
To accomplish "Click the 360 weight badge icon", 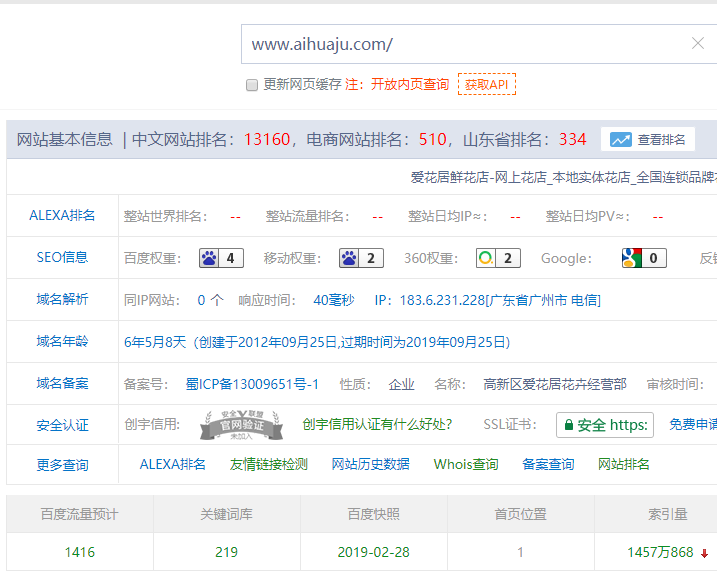I will tap(497, 258).
